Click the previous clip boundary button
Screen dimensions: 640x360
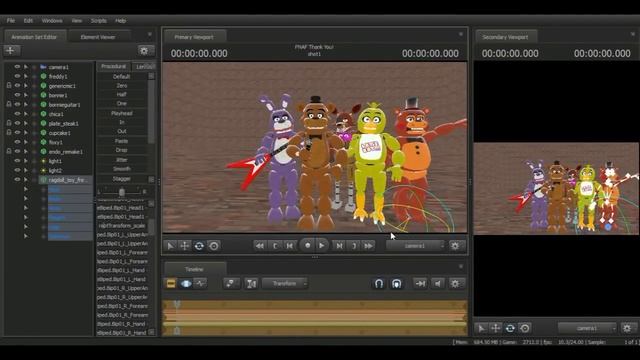click(x=275, y=246)
